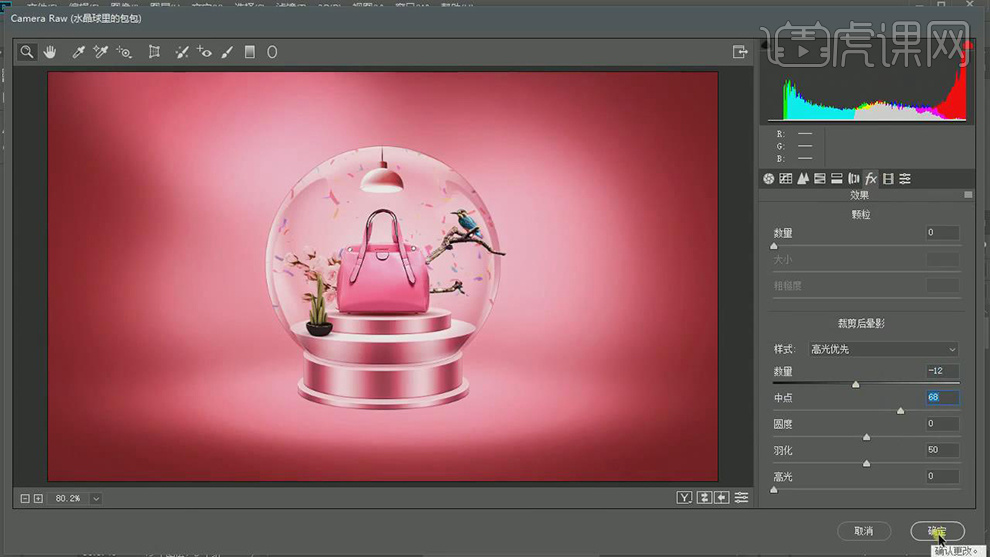990x557 pixels.
Task: Click the 羽化 value field showing 50
Action: pyautogui.click(x=942, y=450)
